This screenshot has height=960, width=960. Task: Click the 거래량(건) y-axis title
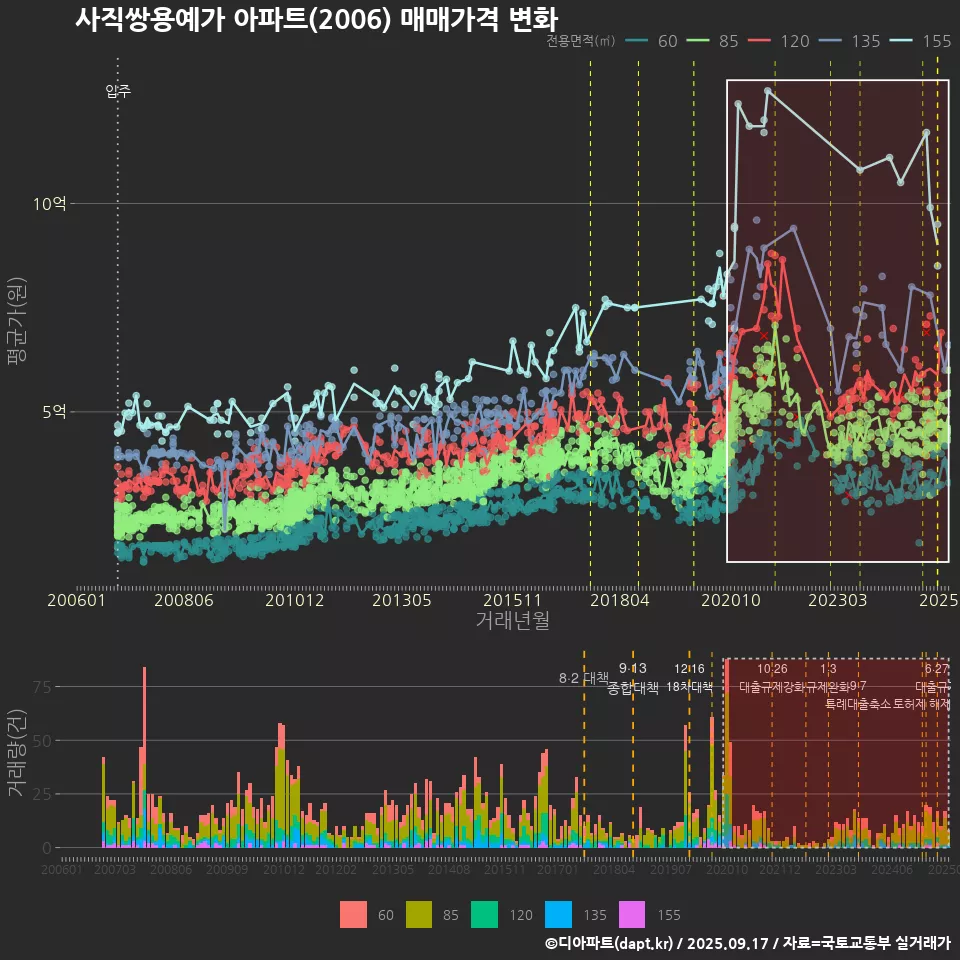tap(17, 753)
